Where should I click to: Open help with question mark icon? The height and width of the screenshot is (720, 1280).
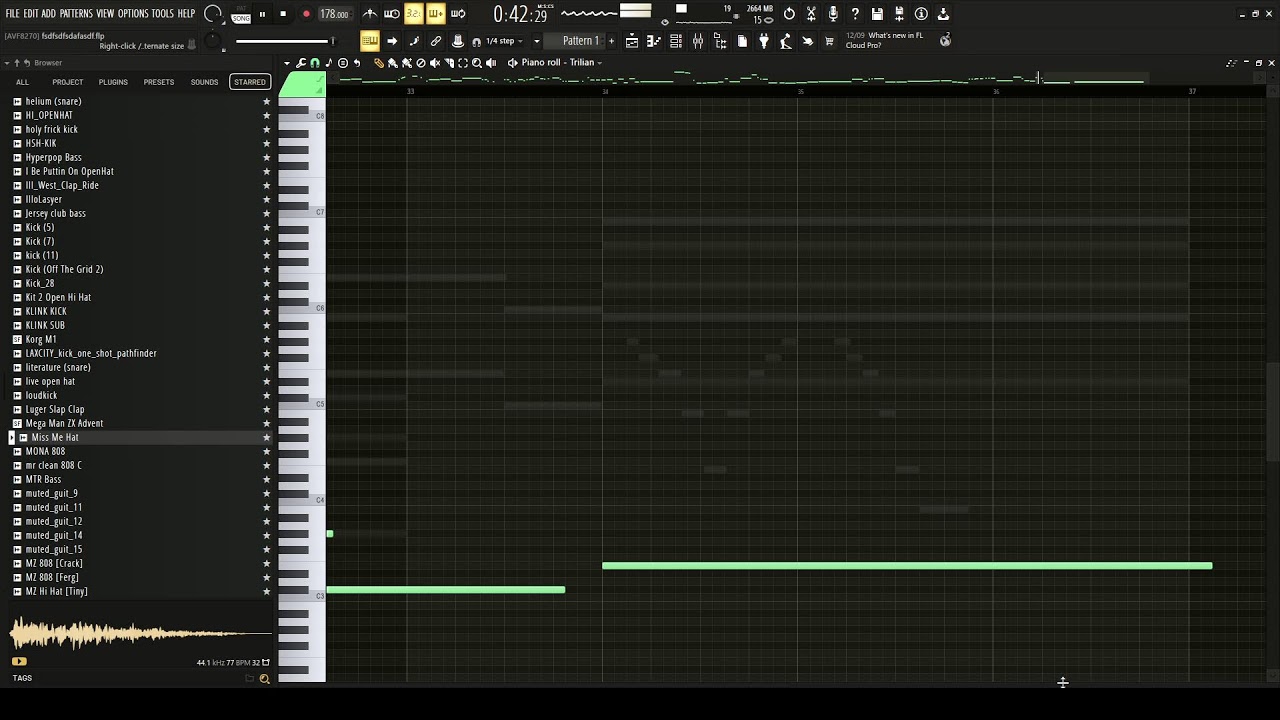855,14
